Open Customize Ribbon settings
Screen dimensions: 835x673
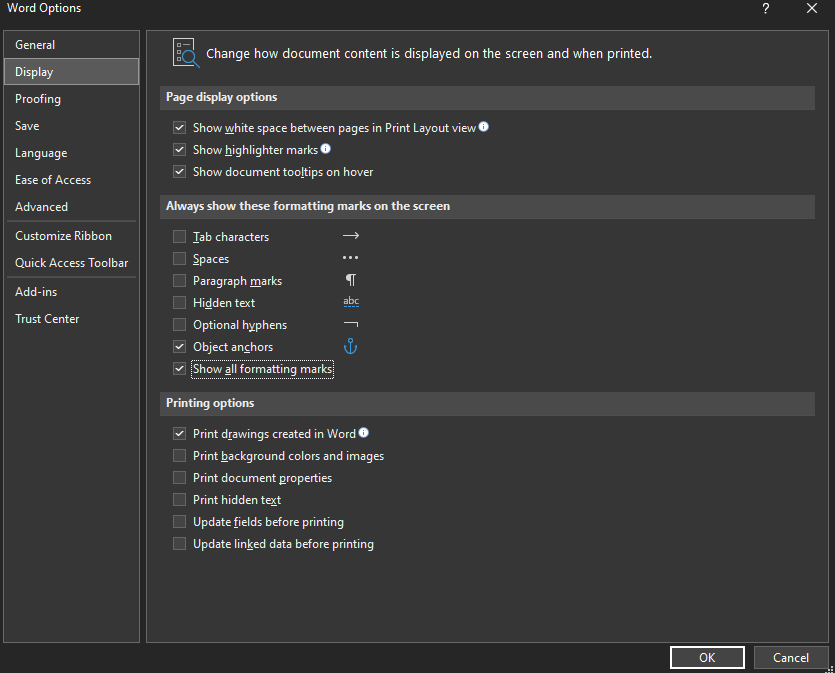click(x=71, y=236)
